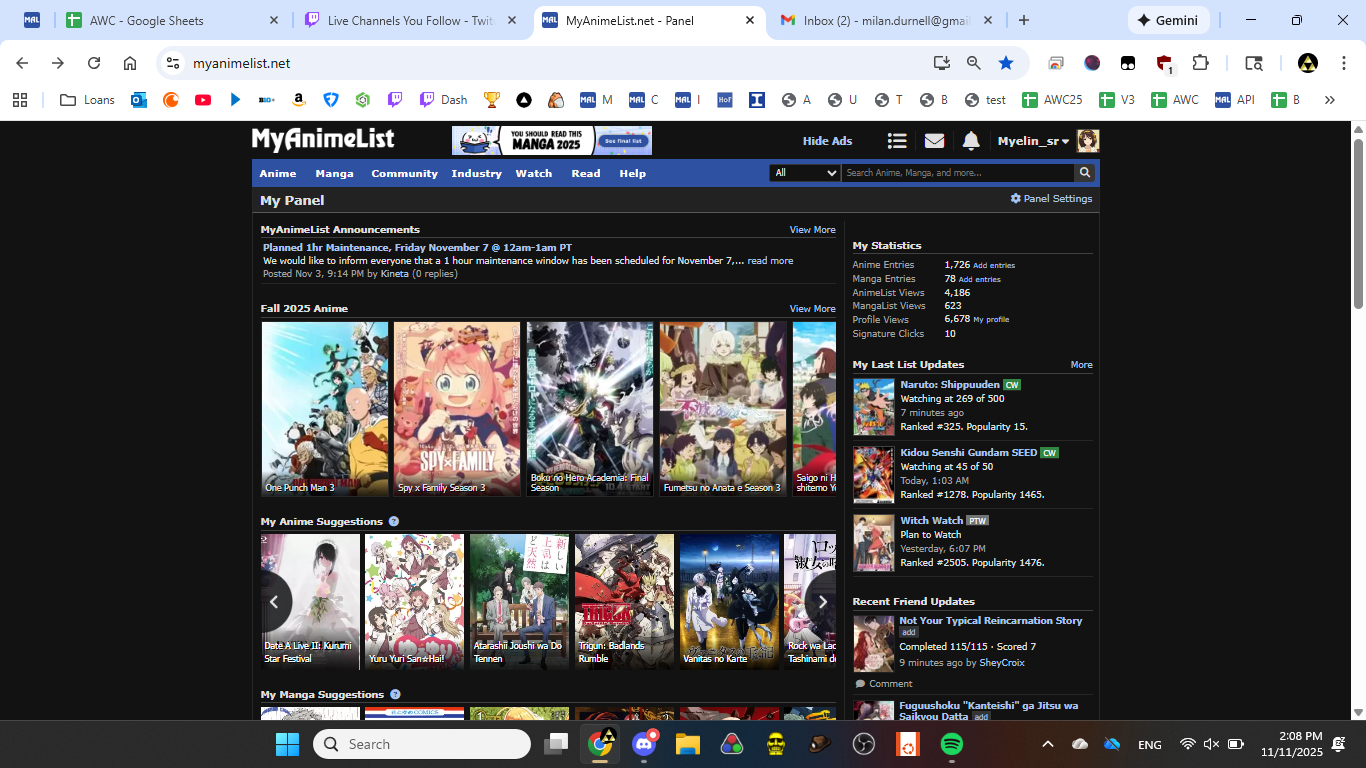Image resolution: width=1366 pixels, height=768 pixels.
Task: Open the Spy x Family Season 3 poster
Action: (457, 409)
